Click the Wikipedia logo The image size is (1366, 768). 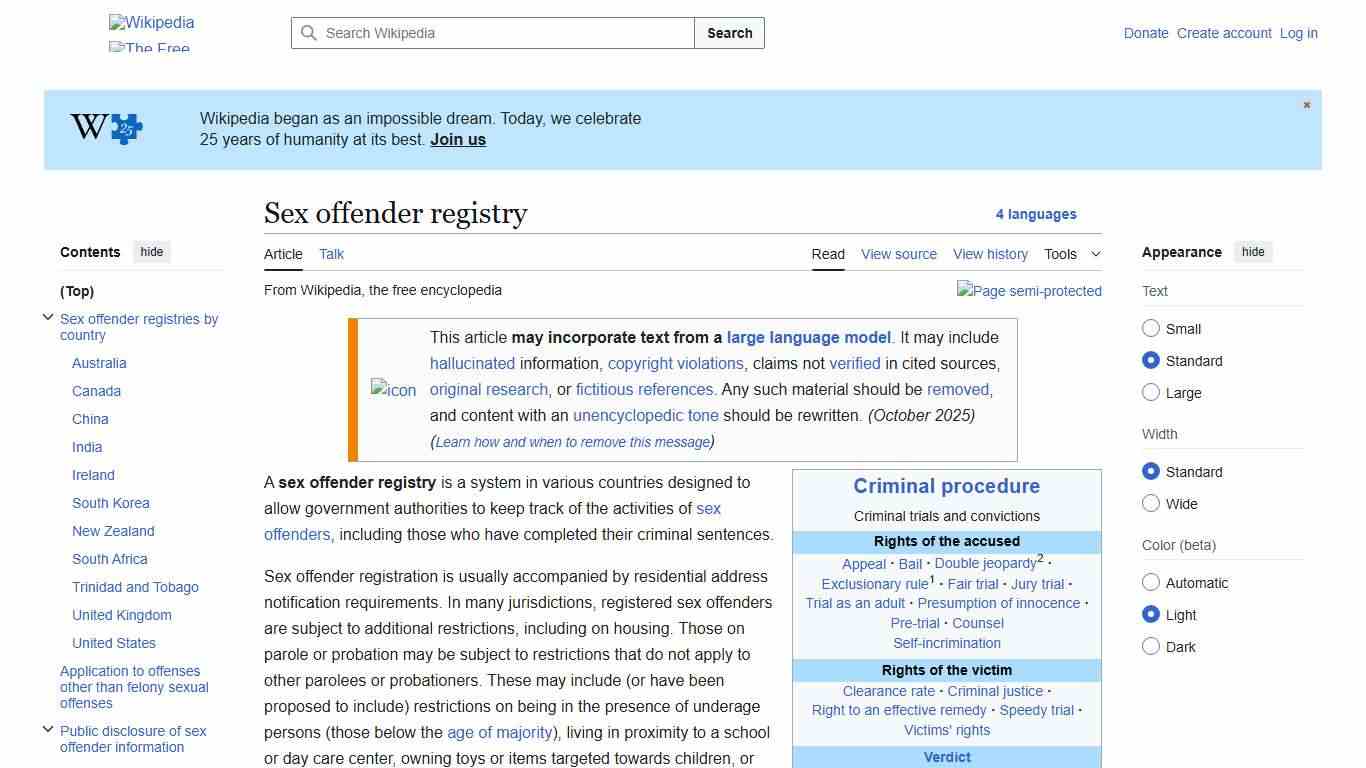151,22
